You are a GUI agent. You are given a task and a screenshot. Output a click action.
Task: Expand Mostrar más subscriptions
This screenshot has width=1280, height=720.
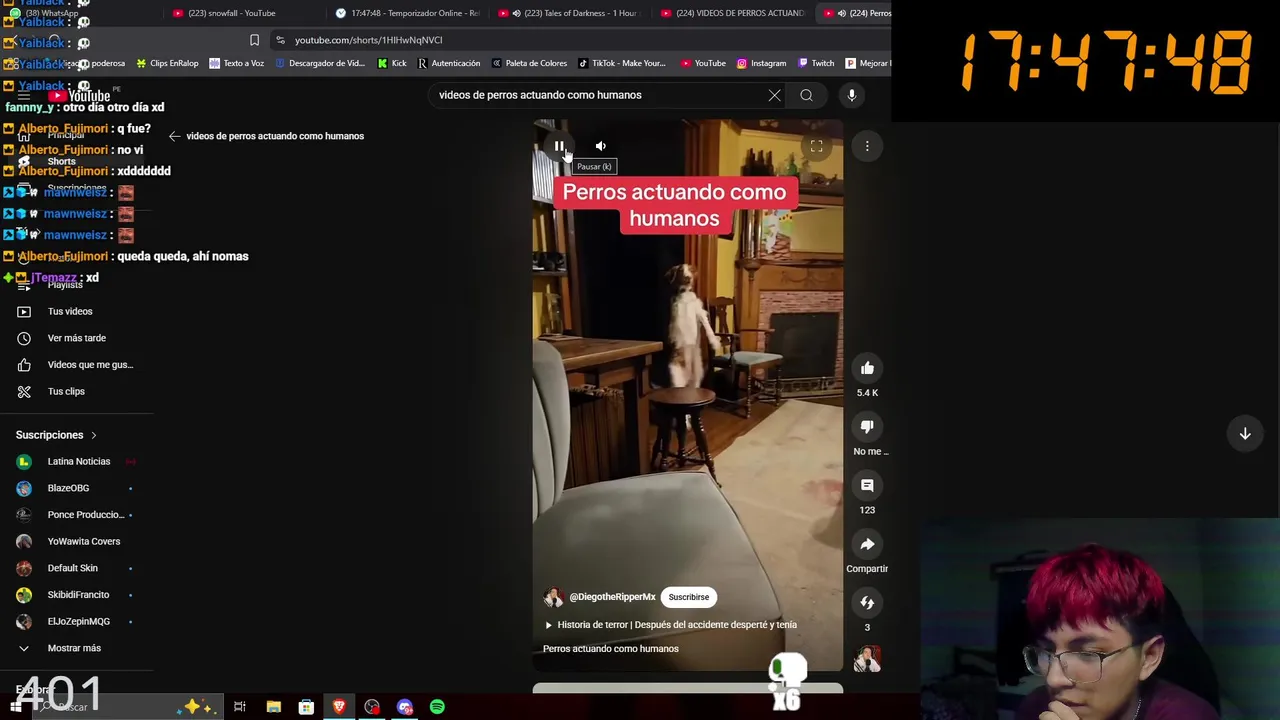pyautogui.click(x=76, y=648)
